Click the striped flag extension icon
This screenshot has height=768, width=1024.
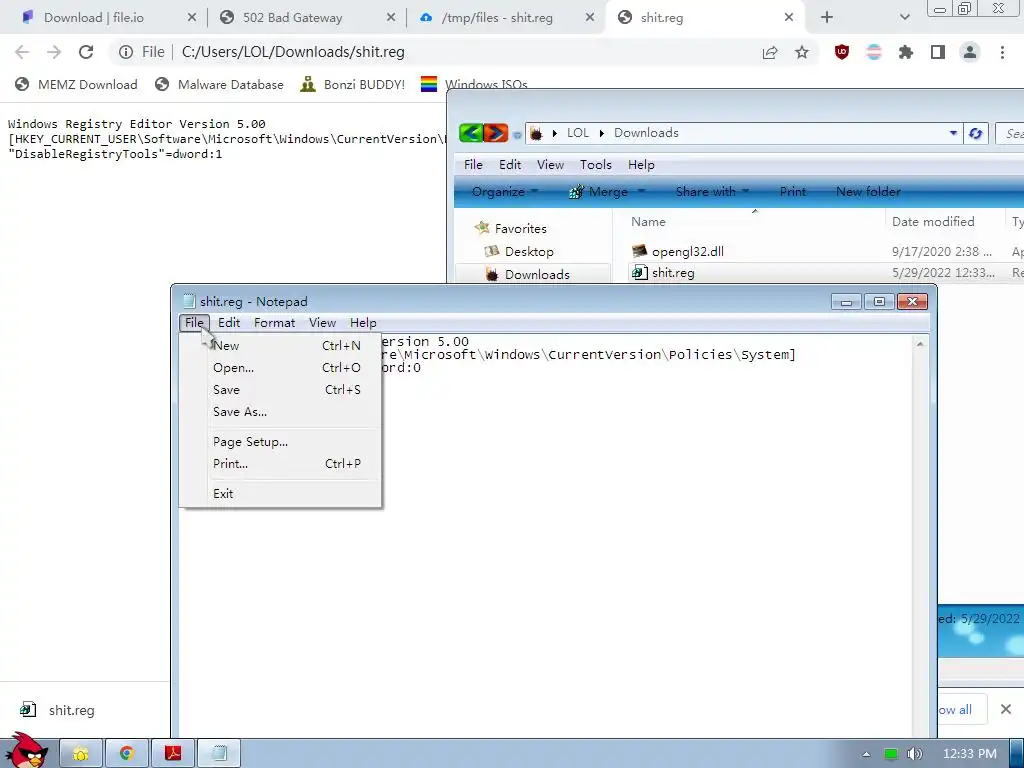click(x=874, y=52)
